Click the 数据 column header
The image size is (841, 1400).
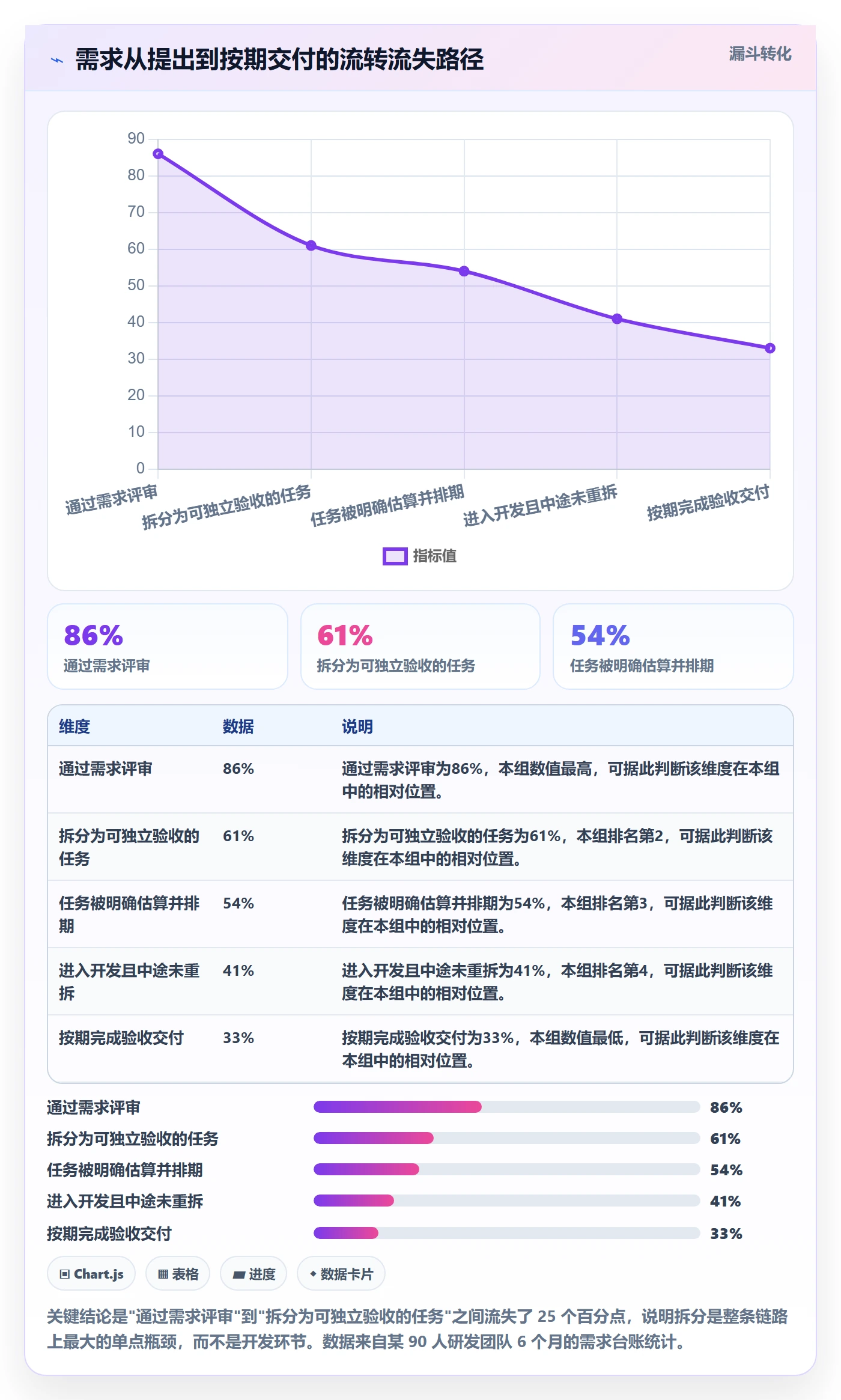pos(238,726)
